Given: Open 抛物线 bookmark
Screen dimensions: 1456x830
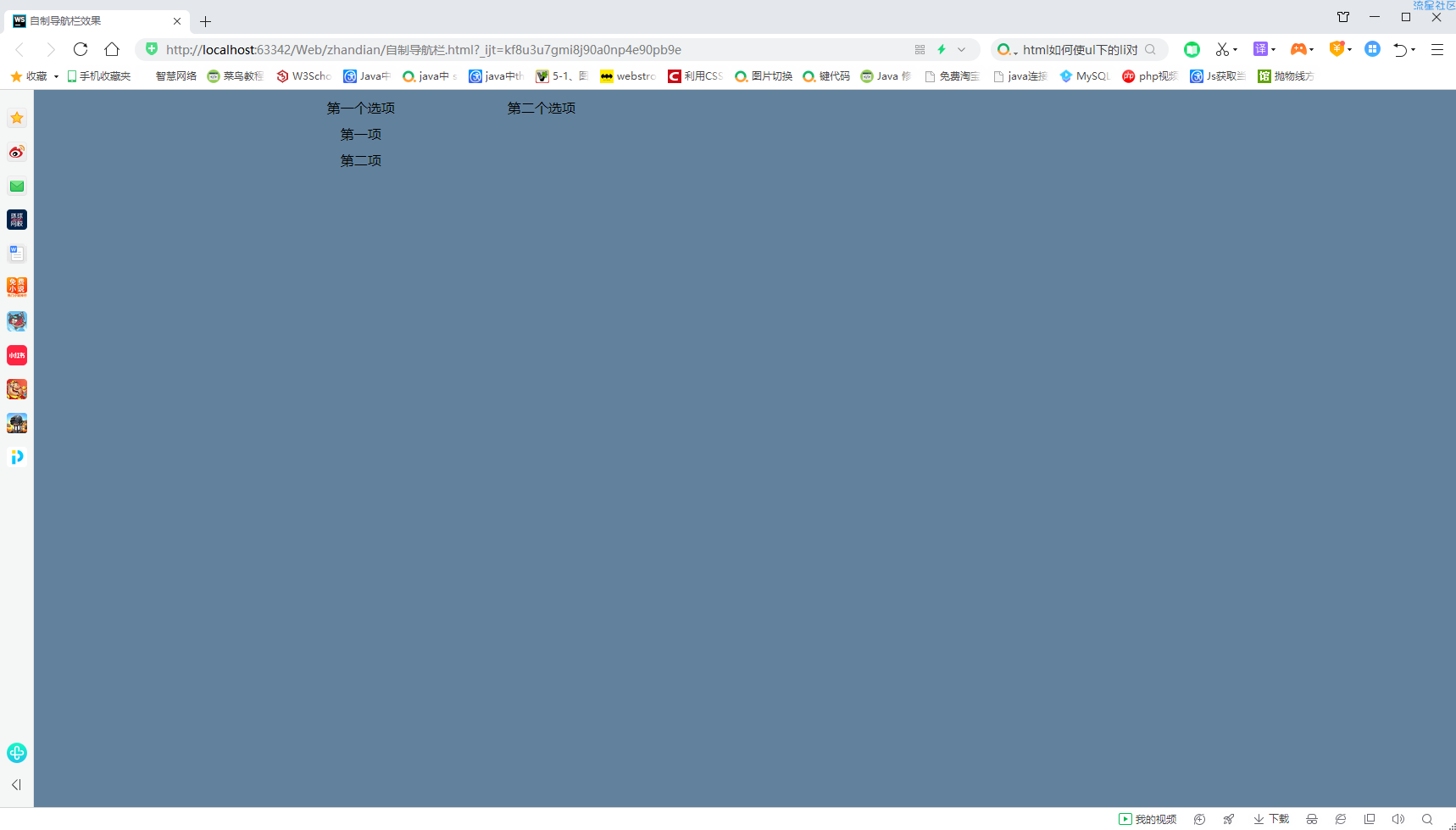Looking at the screenshot, I should pyautogui.click(x=1286, y=76).
